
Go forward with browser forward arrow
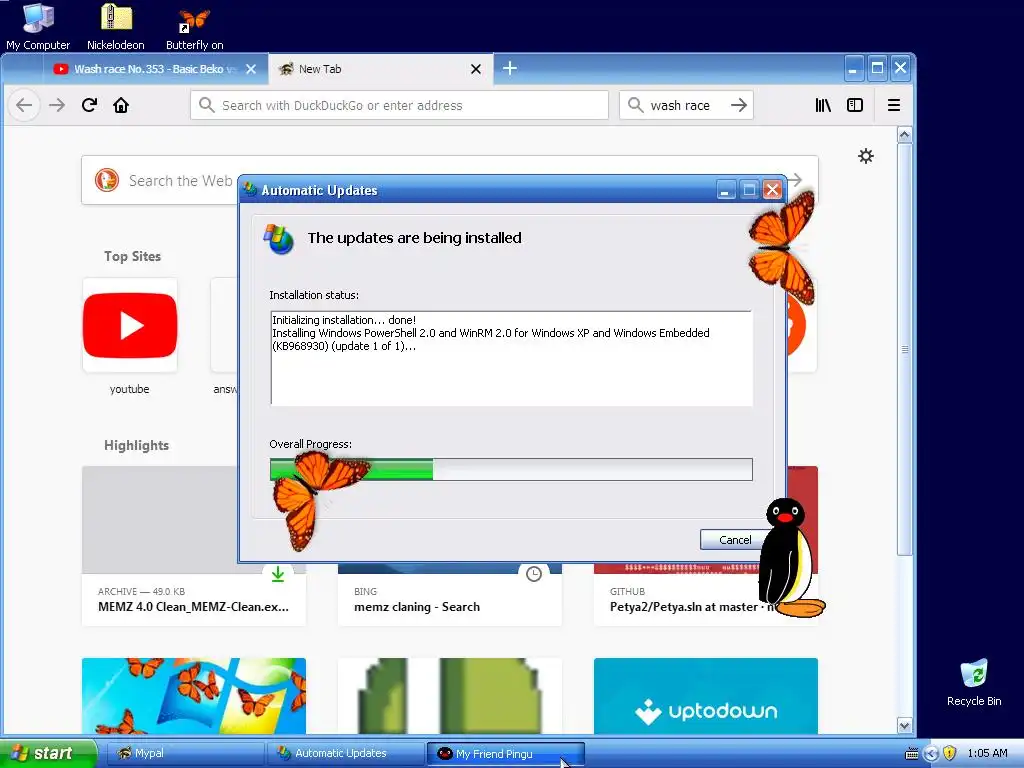[x=57, y=105]
